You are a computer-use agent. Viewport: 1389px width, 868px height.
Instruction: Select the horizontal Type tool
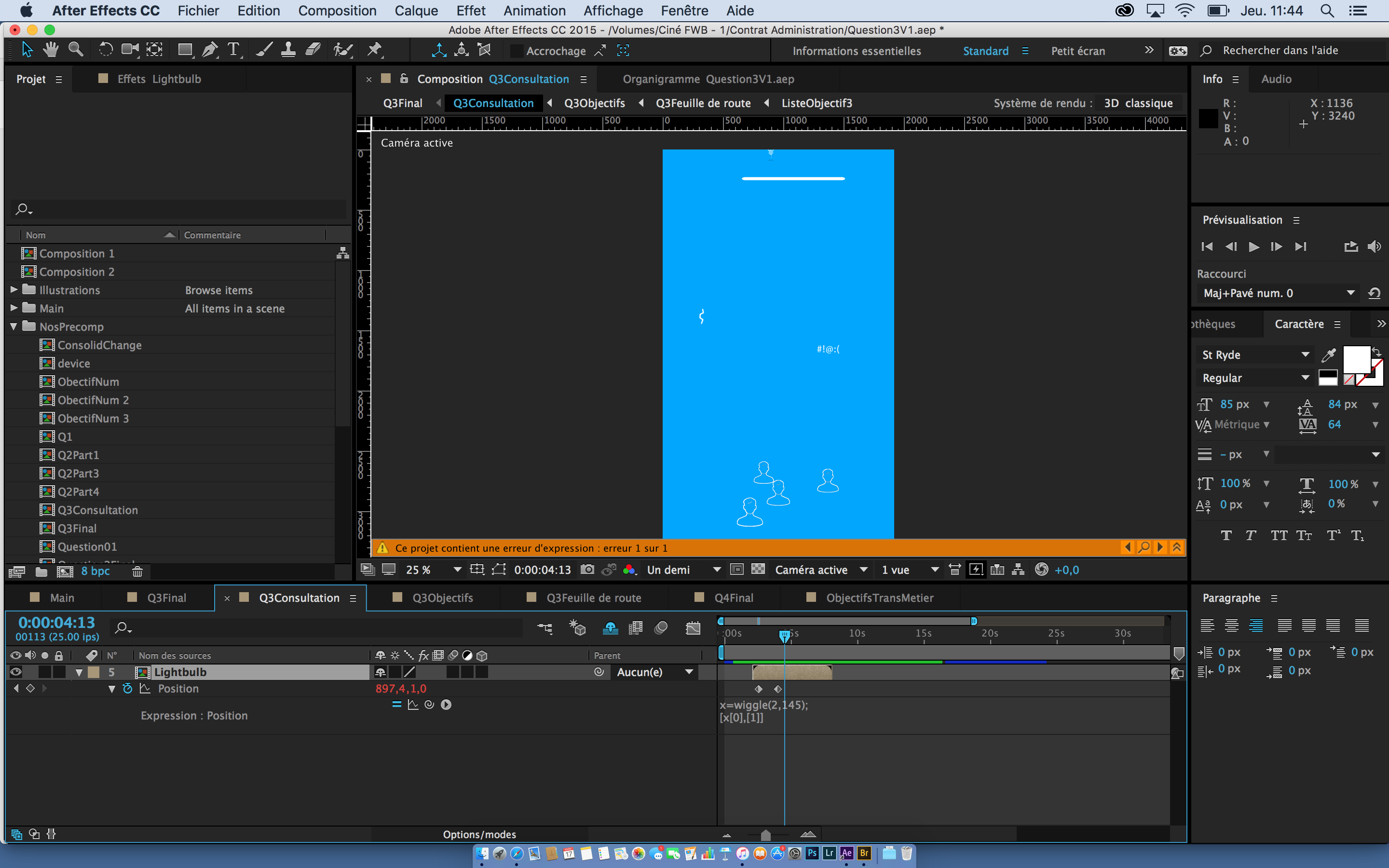pyautogui.click(x=233, y=51)
